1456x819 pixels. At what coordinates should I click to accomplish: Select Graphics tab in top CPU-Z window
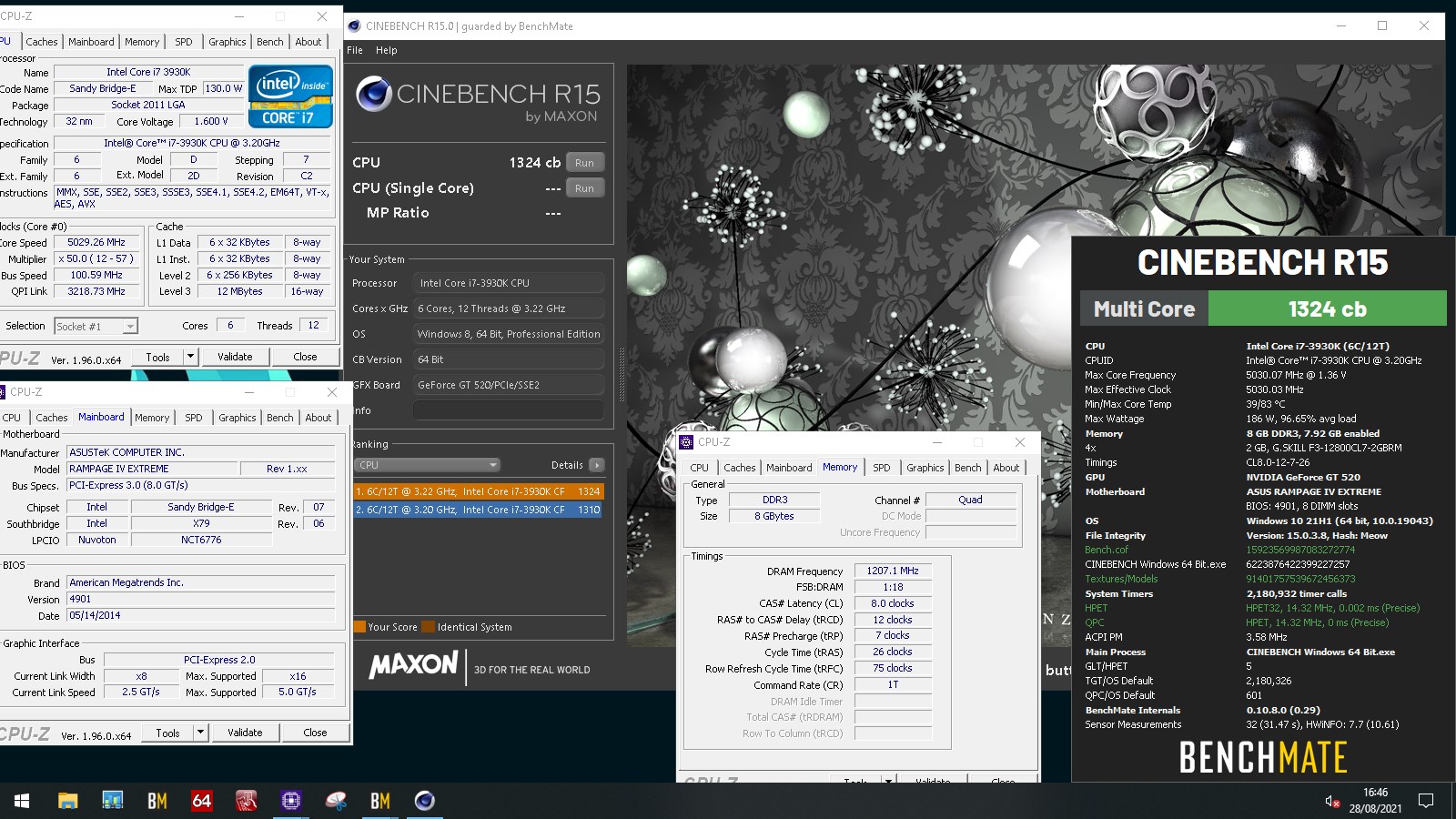[x=227, y=42]
